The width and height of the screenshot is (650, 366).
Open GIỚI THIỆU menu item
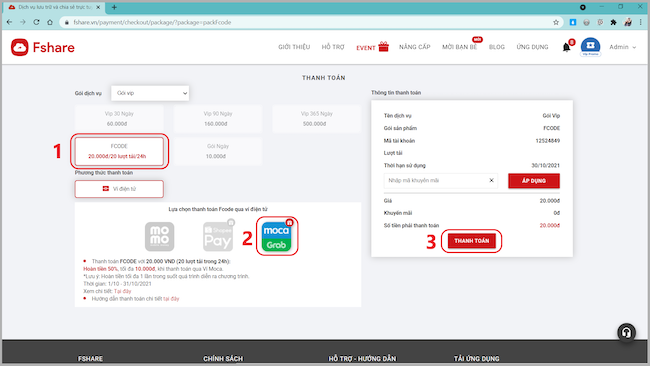[294, 47]
